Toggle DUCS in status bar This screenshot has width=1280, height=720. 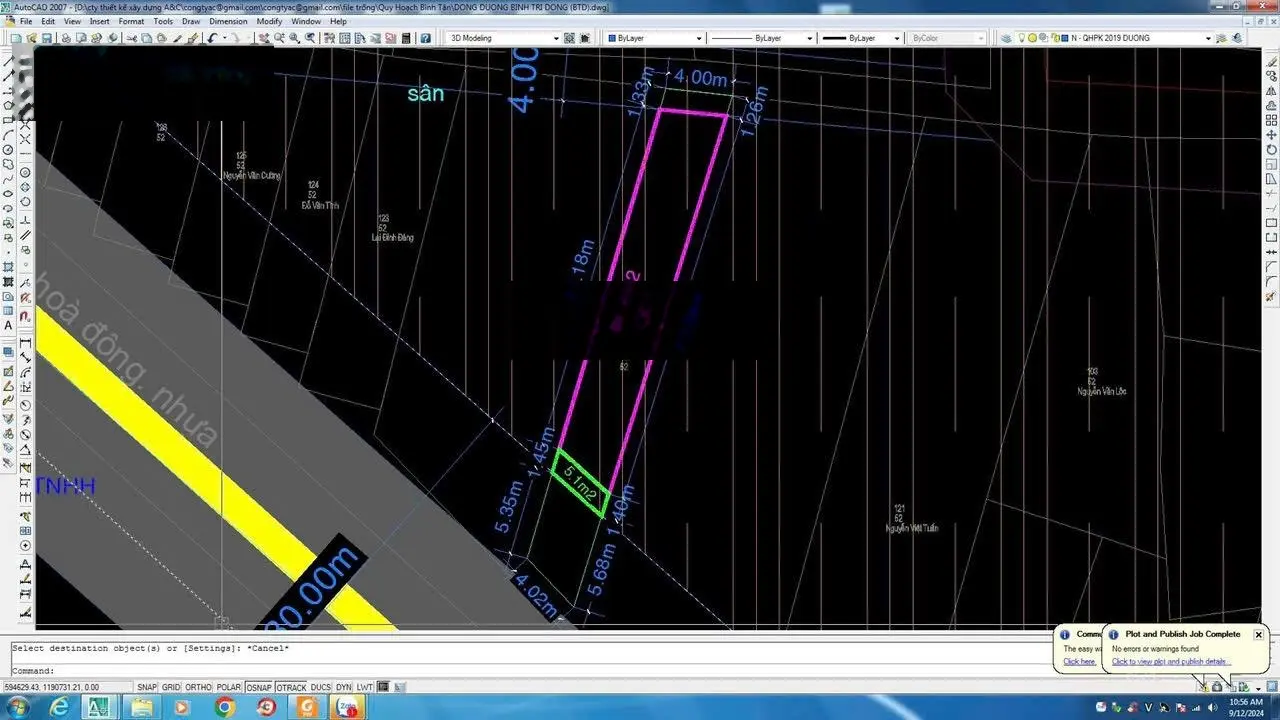tap(320, 687)
